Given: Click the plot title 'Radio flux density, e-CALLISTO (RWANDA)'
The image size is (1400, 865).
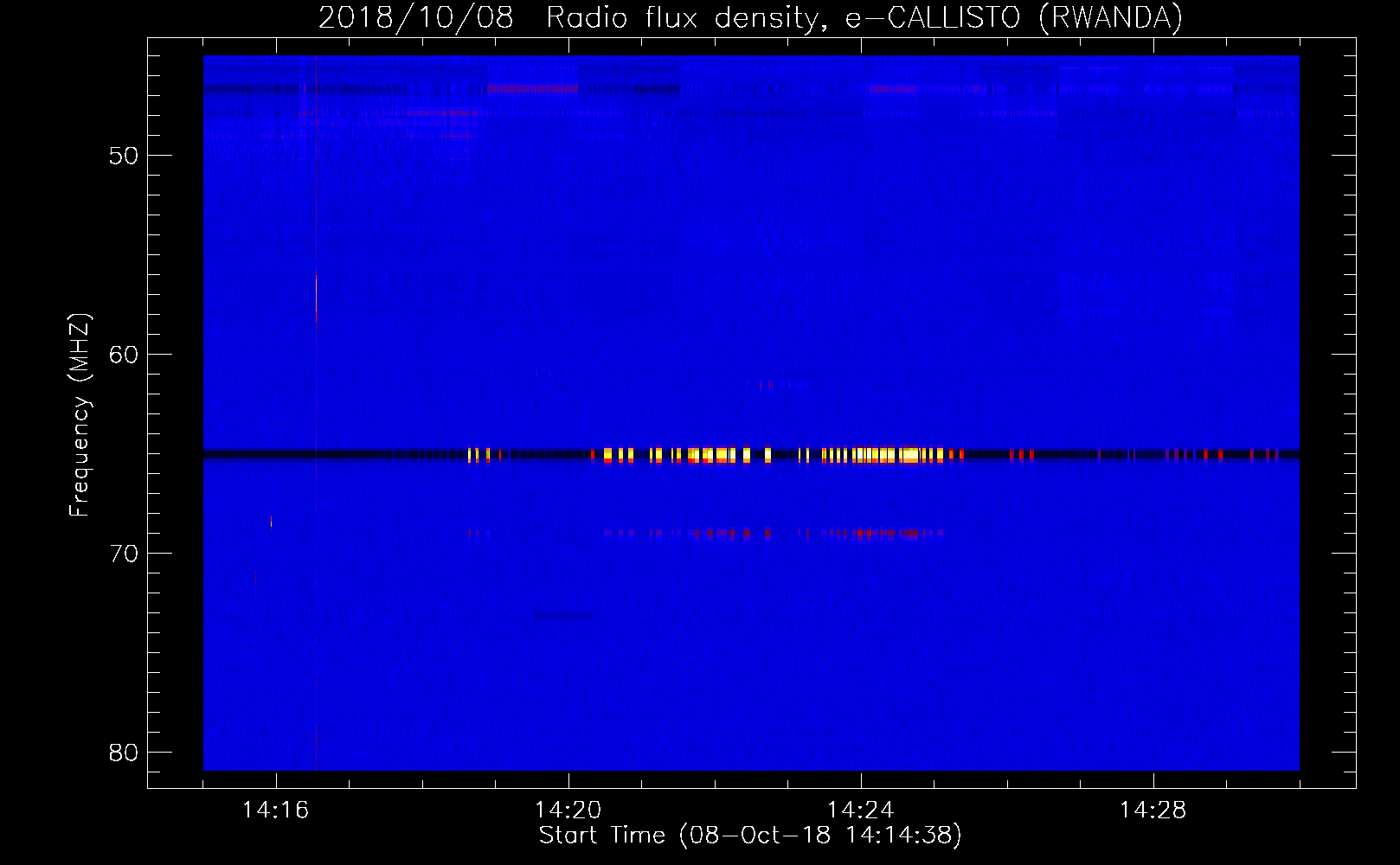Looking at the screenshot, I should [x=864, y=17].
